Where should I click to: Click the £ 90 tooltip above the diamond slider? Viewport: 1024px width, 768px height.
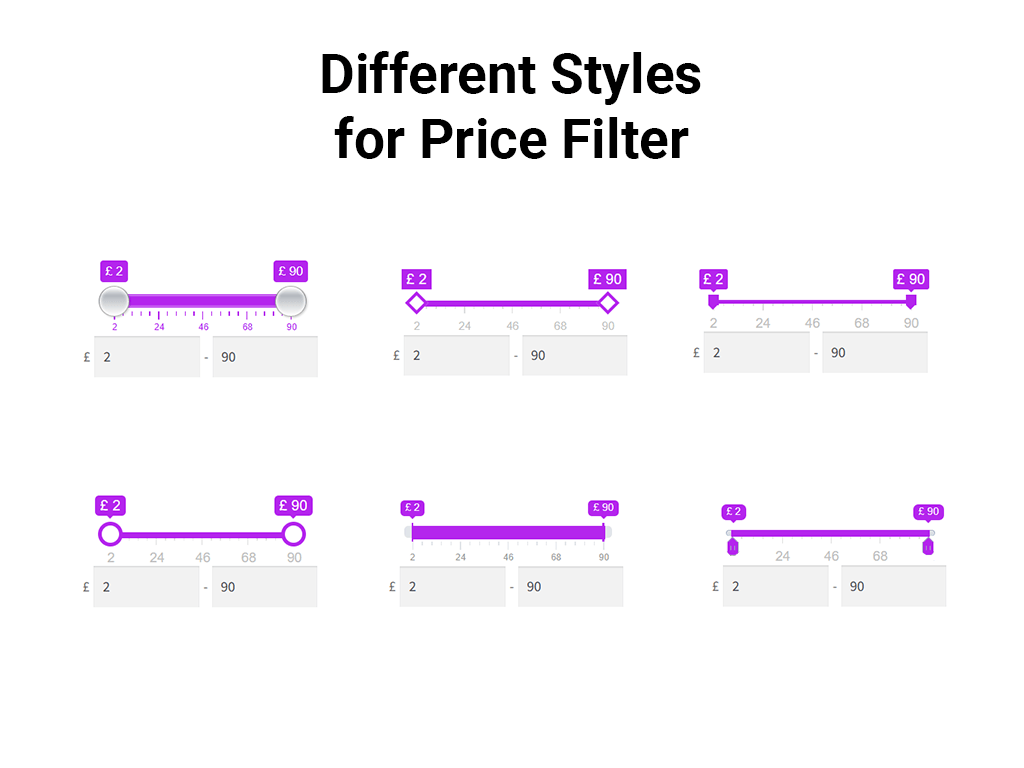coord(606,280)
